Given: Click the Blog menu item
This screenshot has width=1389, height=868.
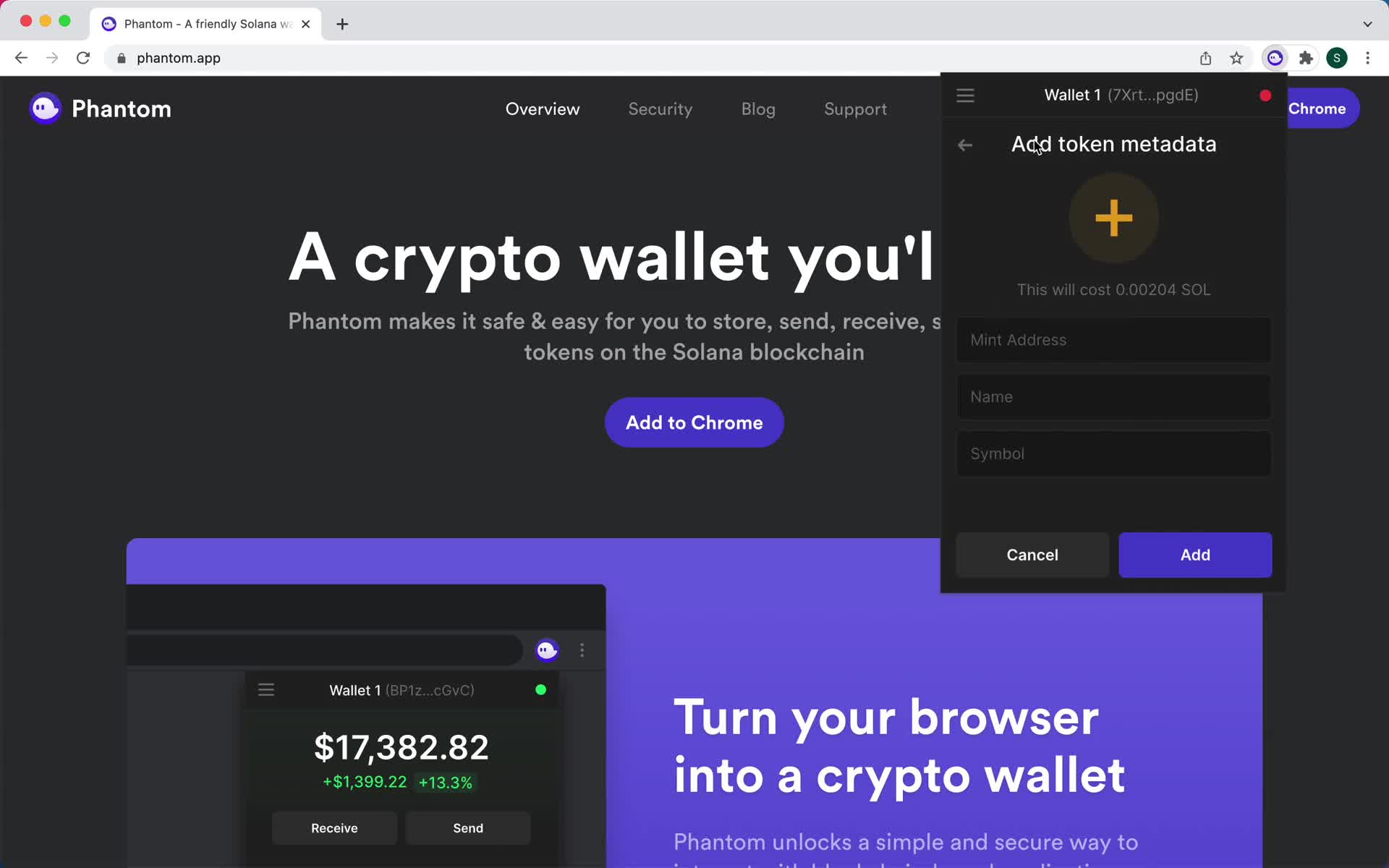Looking at the screenshot, I should coord(758,108).
